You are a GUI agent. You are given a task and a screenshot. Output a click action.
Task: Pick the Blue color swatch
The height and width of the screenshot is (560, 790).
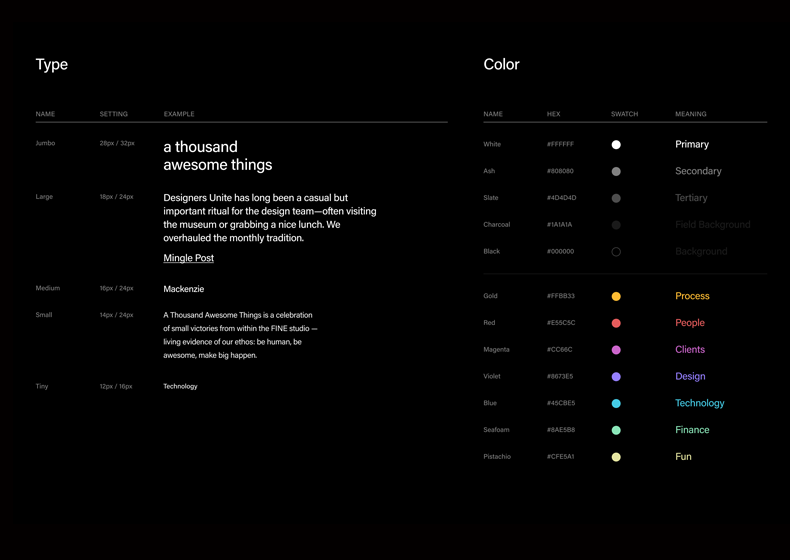coord(616,404)
